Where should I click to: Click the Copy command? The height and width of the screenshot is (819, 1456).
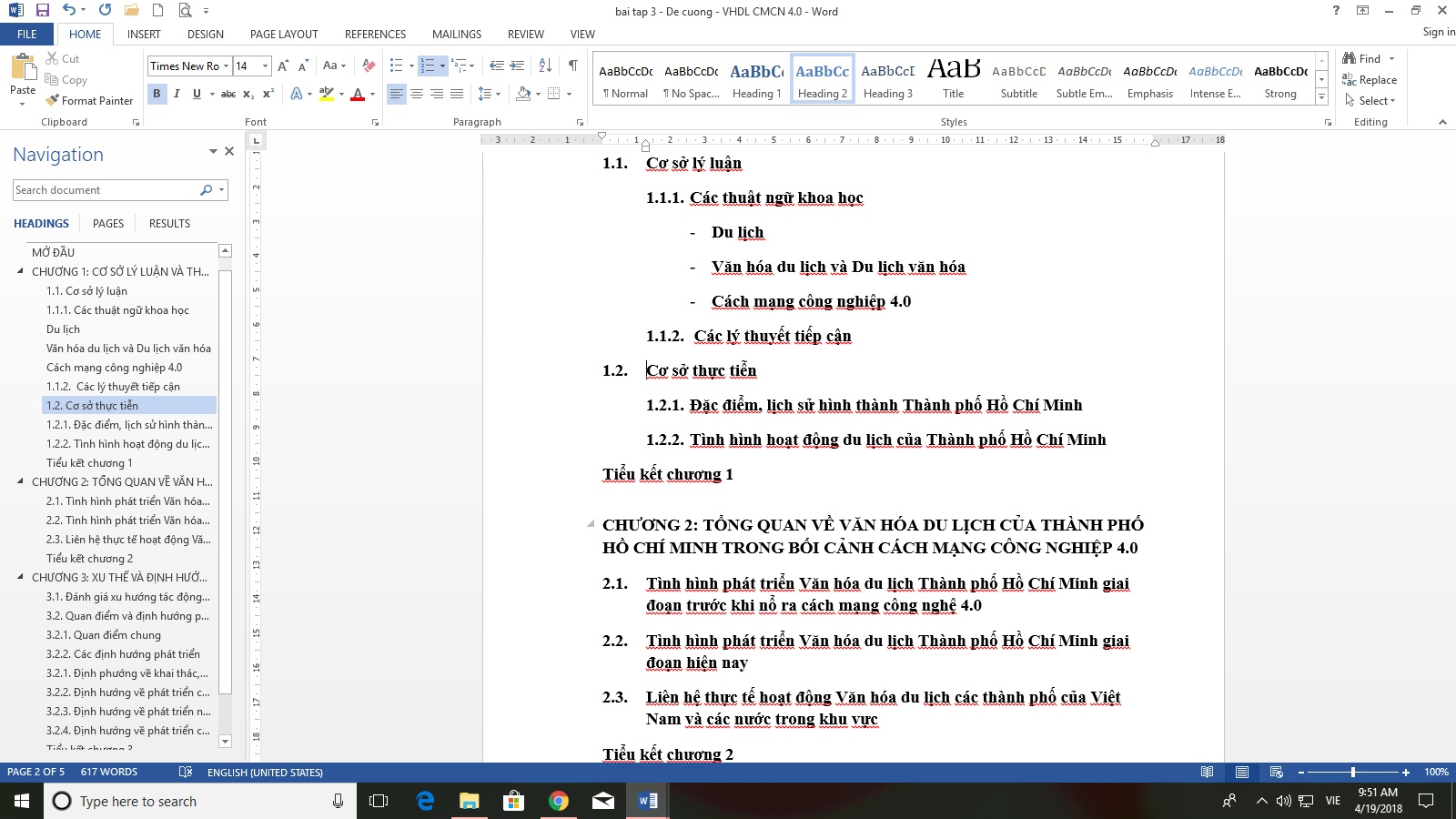click(x=66, y=80)
